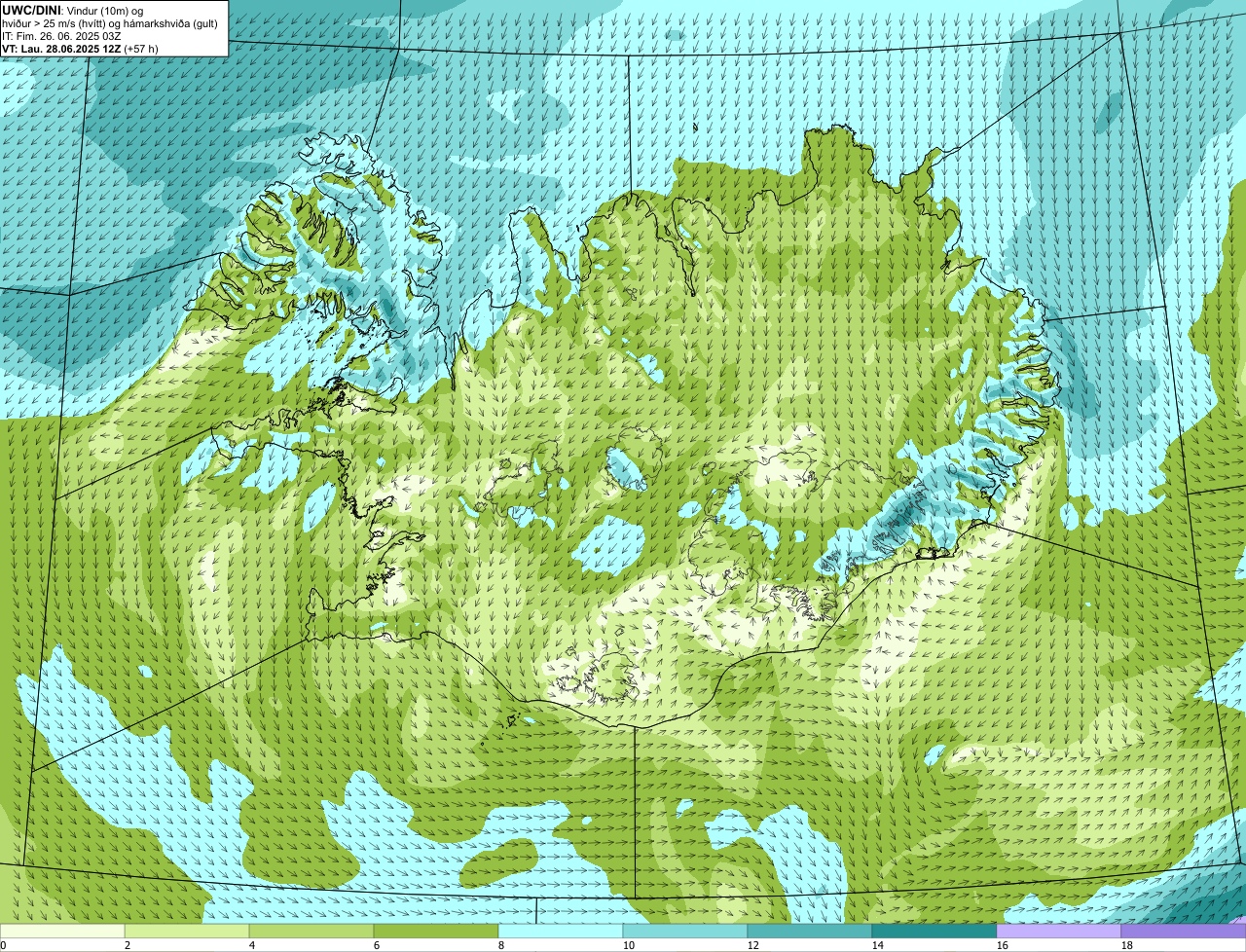Click the 12–14 m/s teal legend swatch
This screenshot has height=952, width=1246.
pos(810,932)
